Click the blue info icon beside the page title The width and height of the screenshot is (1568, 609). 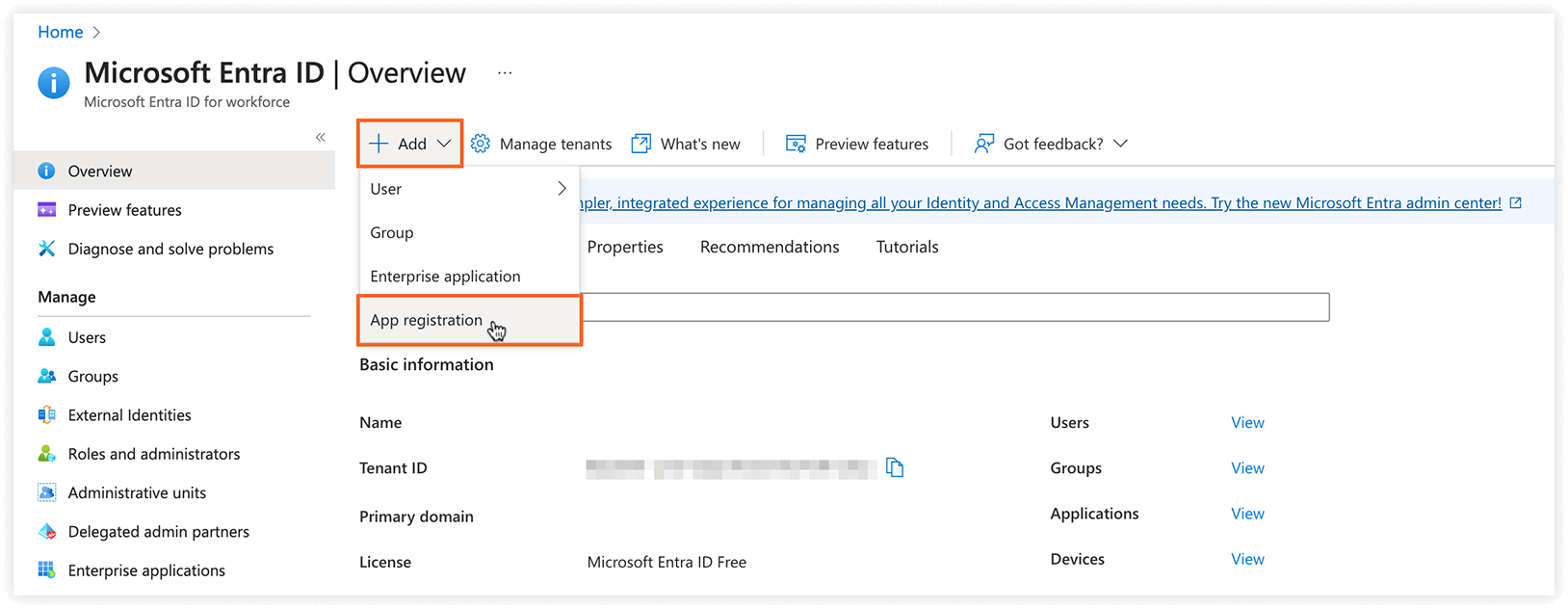(x=54, y=83)
